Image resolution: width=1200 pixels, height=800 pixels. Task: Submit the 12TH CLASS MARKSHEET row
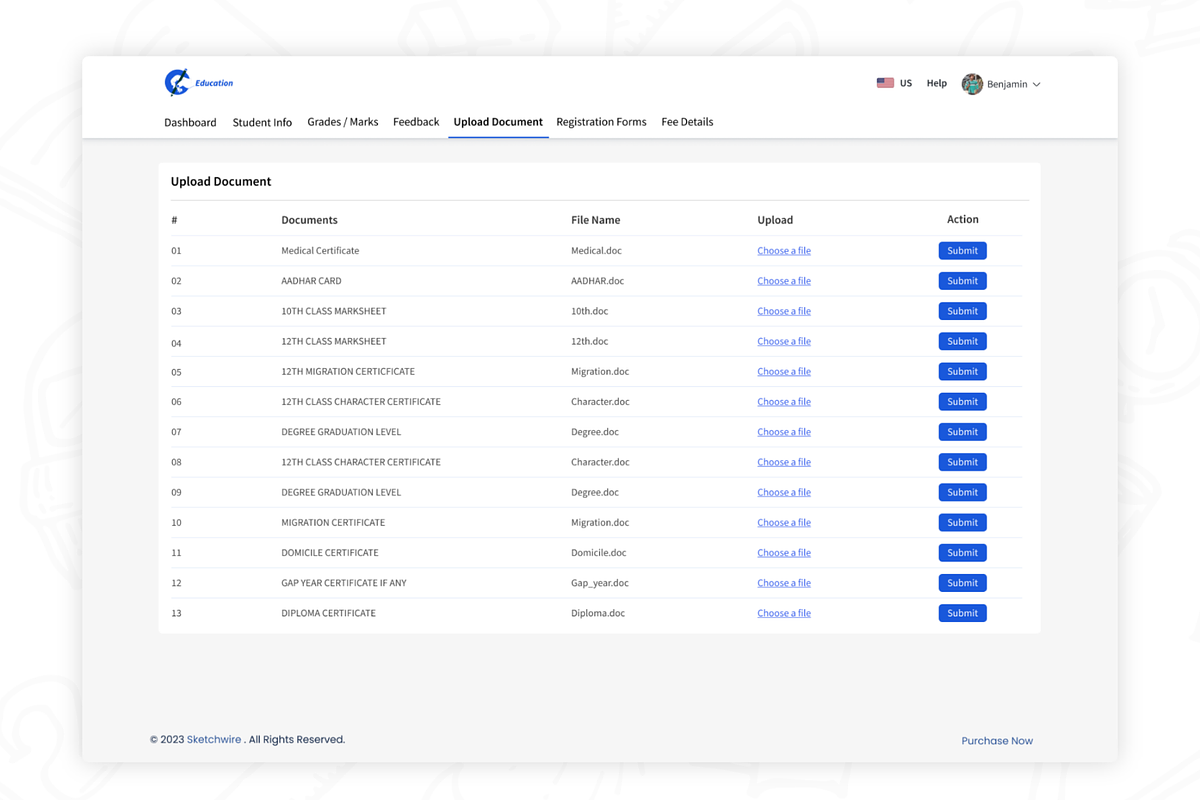click(x=962, y=341)
